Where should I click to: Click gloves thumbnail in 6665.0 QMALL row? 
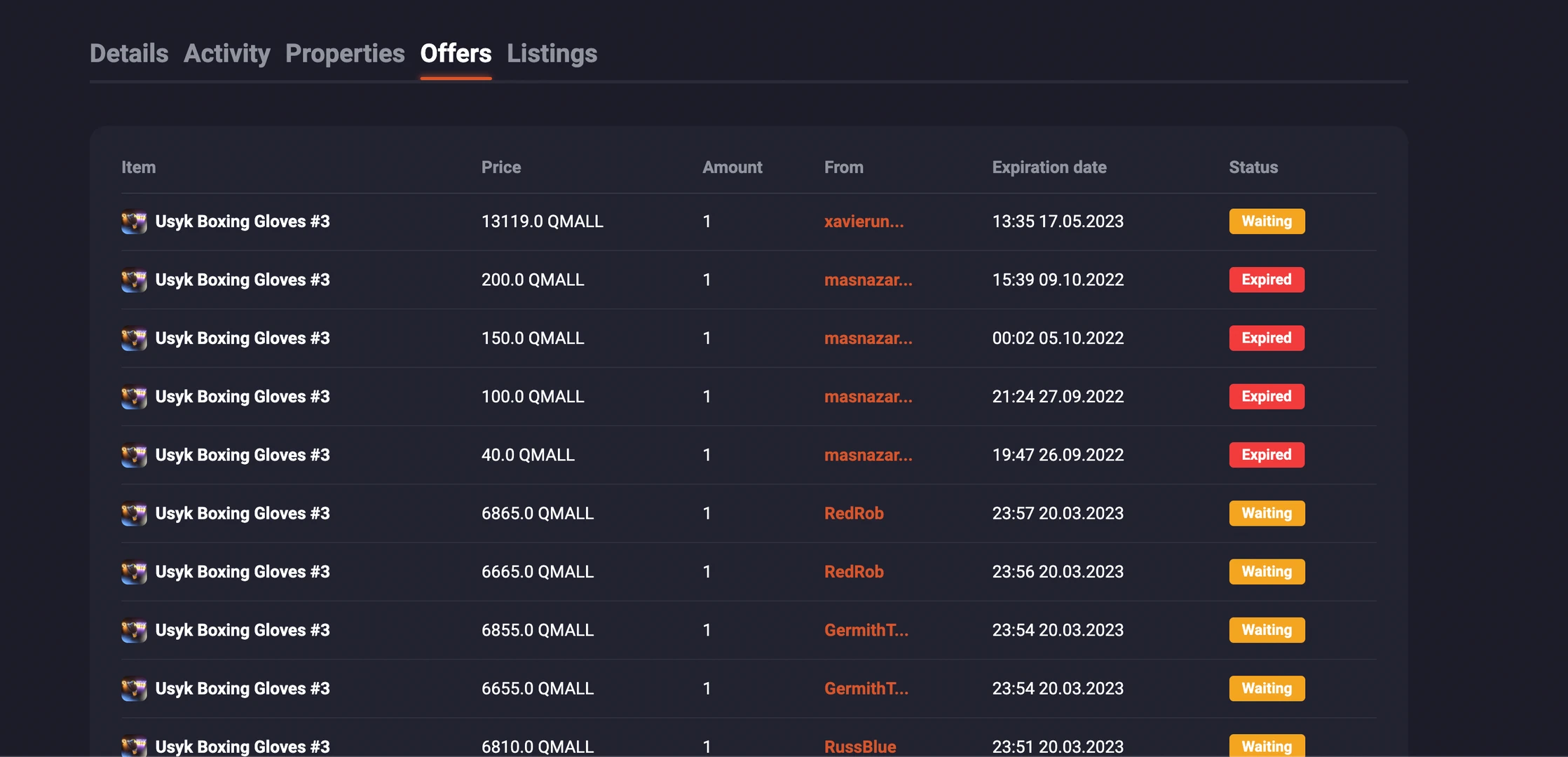pos(134,572)
